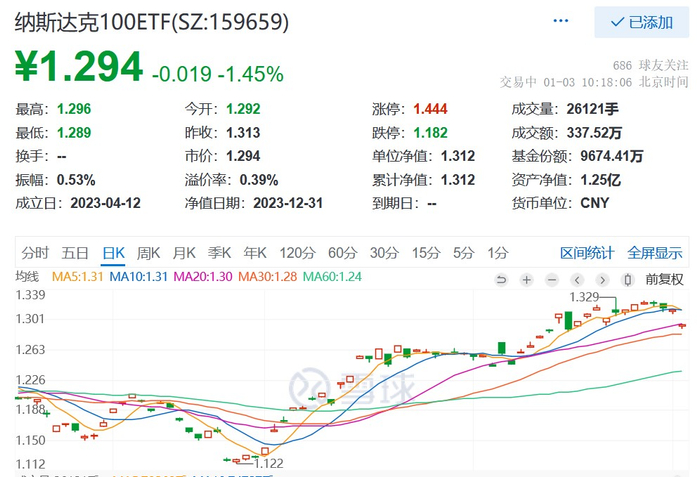The image size is (700, 477).
Task: Click the 净值日期 date 2023-12-31
Action: pyautogui.click(x=288, y=204)
